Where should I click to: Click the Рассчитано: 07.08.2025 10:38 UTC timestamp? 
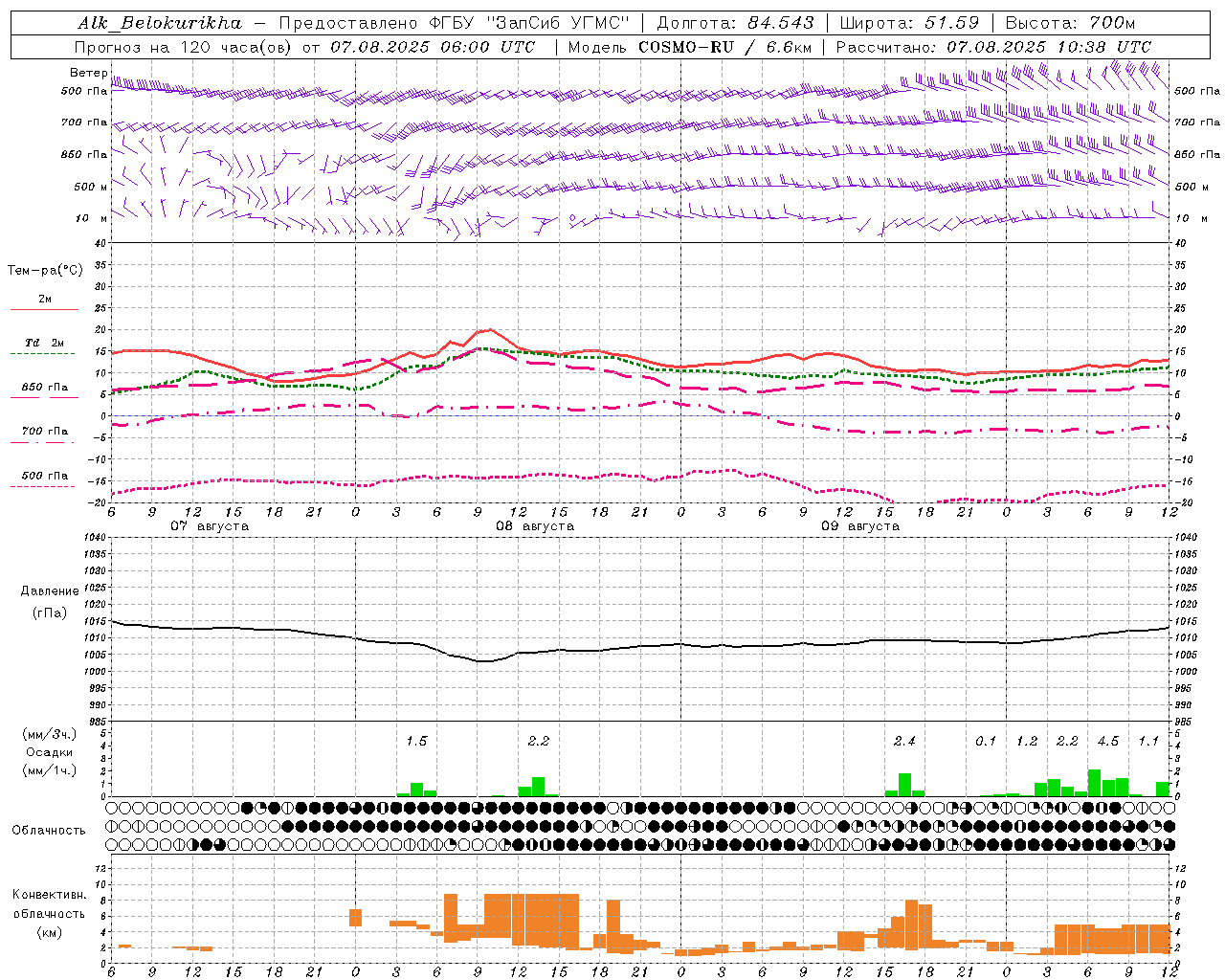(993, 46)
